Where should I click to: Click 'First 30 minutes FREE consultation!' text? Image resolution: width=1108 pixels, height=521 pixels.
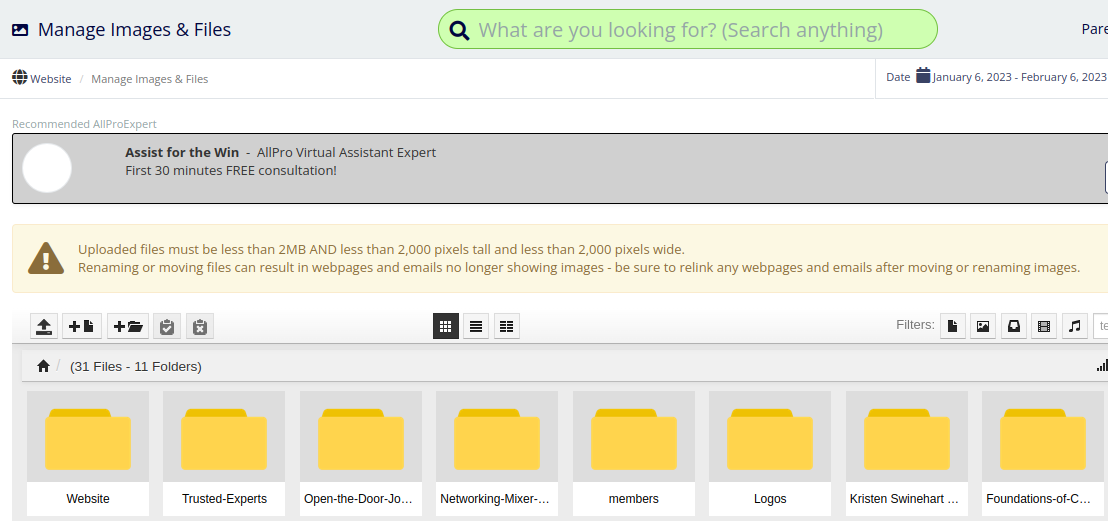click(231, 170)
